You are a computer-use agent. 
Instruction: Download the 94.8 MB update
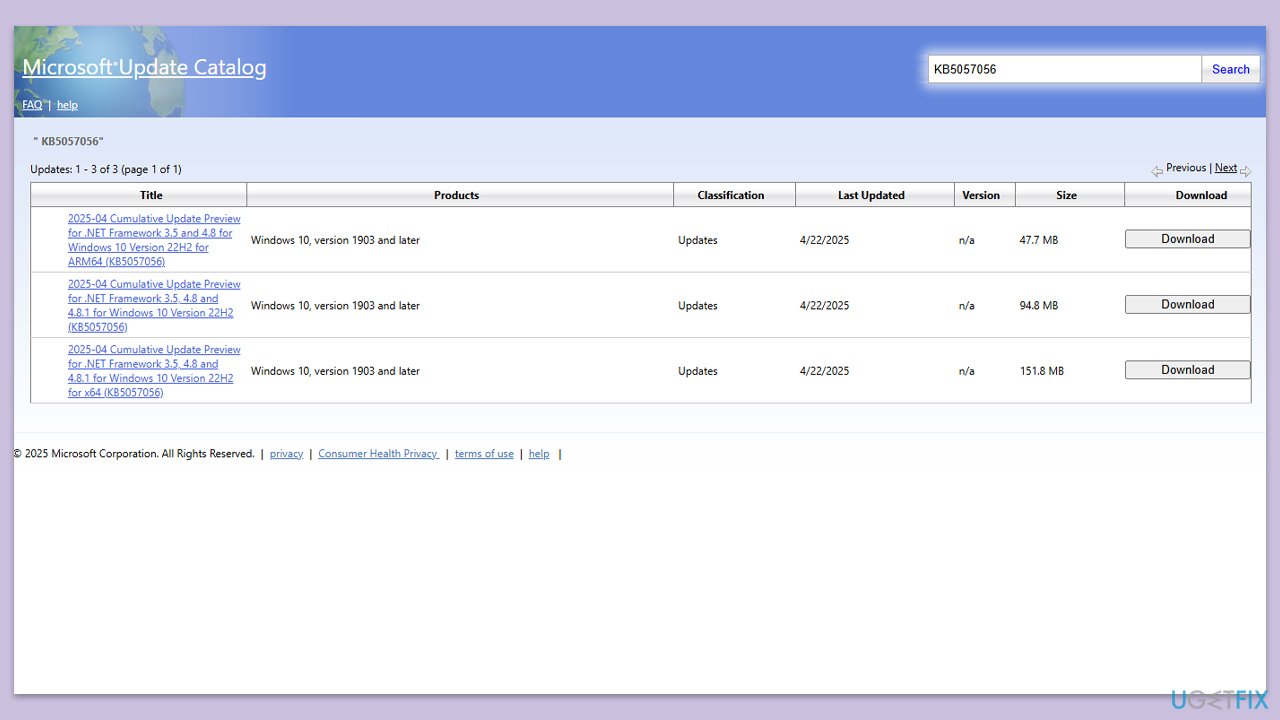pyautogui.click(x=1187, y=305)
